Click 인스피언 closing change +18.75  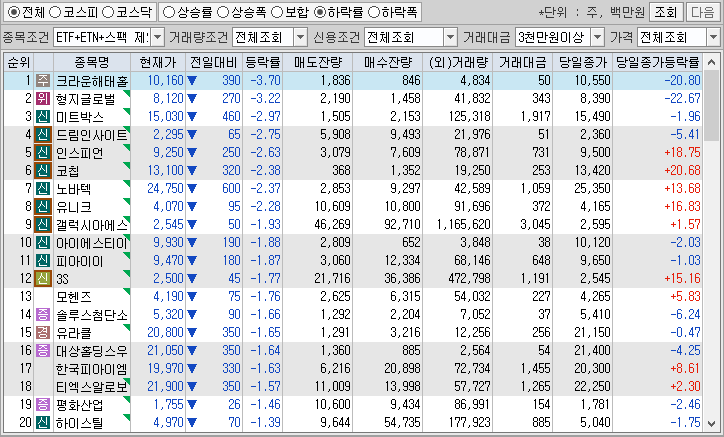(x=682, y=152)
